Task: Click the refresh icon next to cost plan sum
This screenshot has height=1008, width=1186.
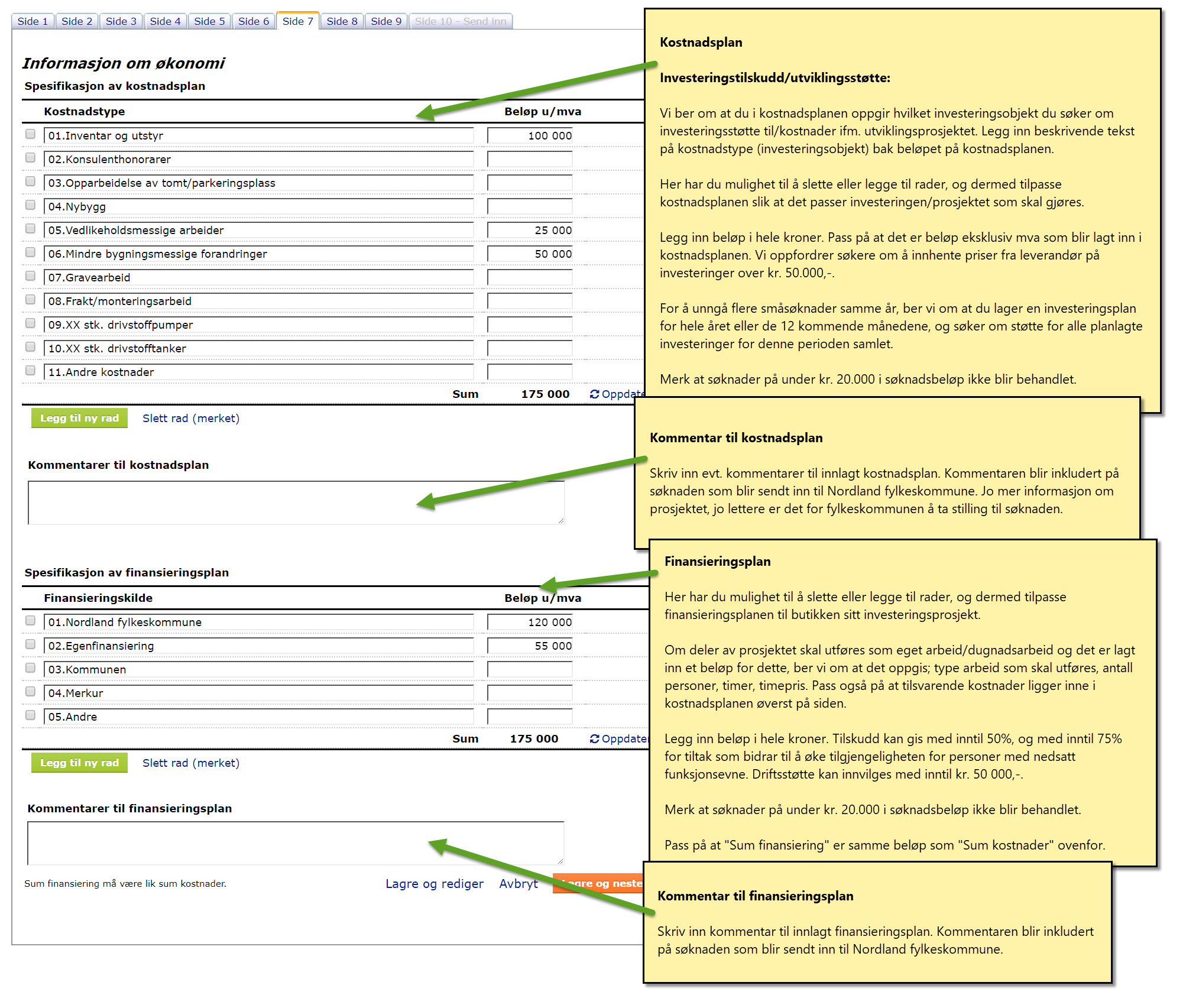Action: [x=594, y=394]
